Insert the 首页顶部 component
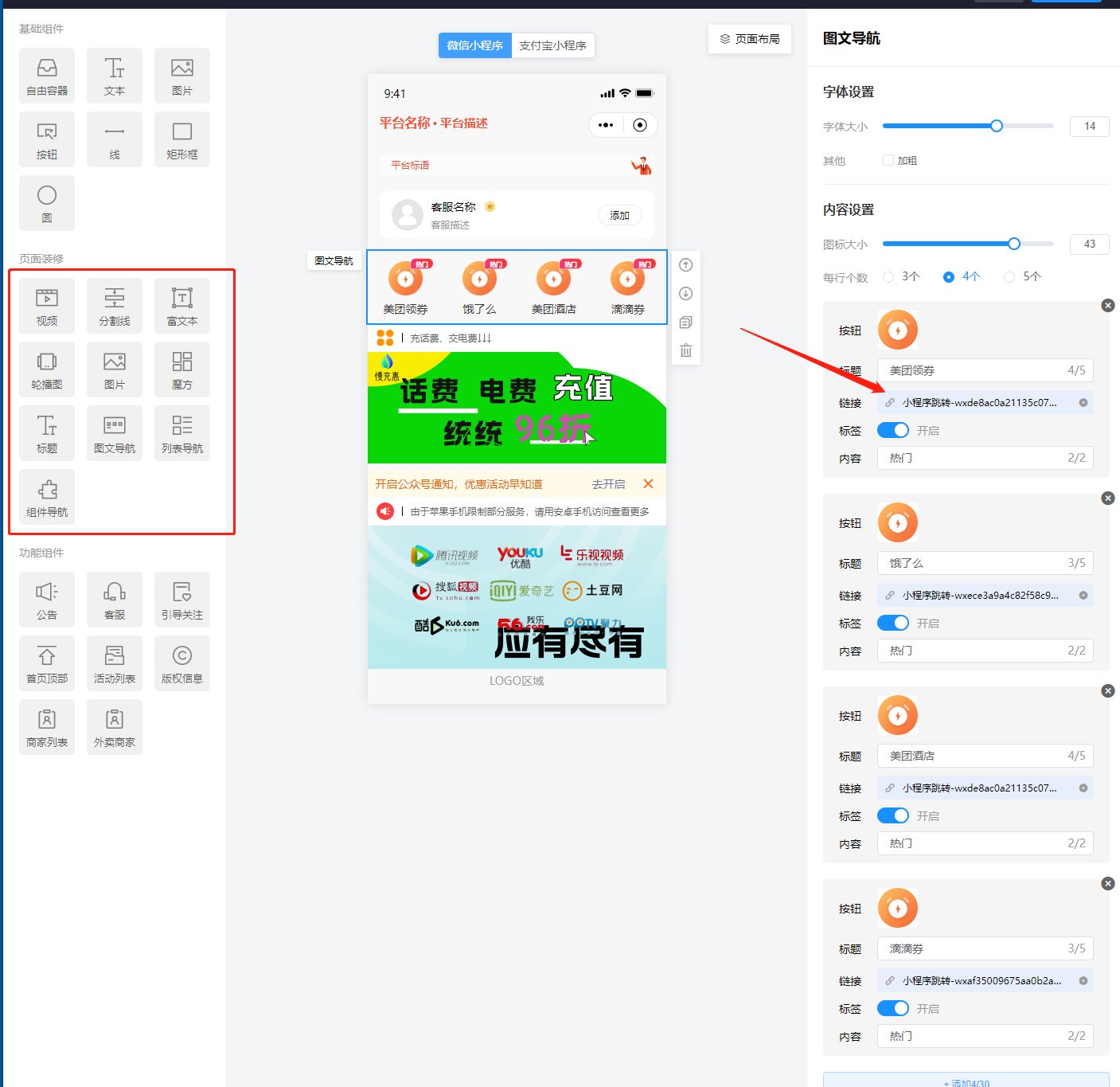1120x1087 pixels. (47, 663)
